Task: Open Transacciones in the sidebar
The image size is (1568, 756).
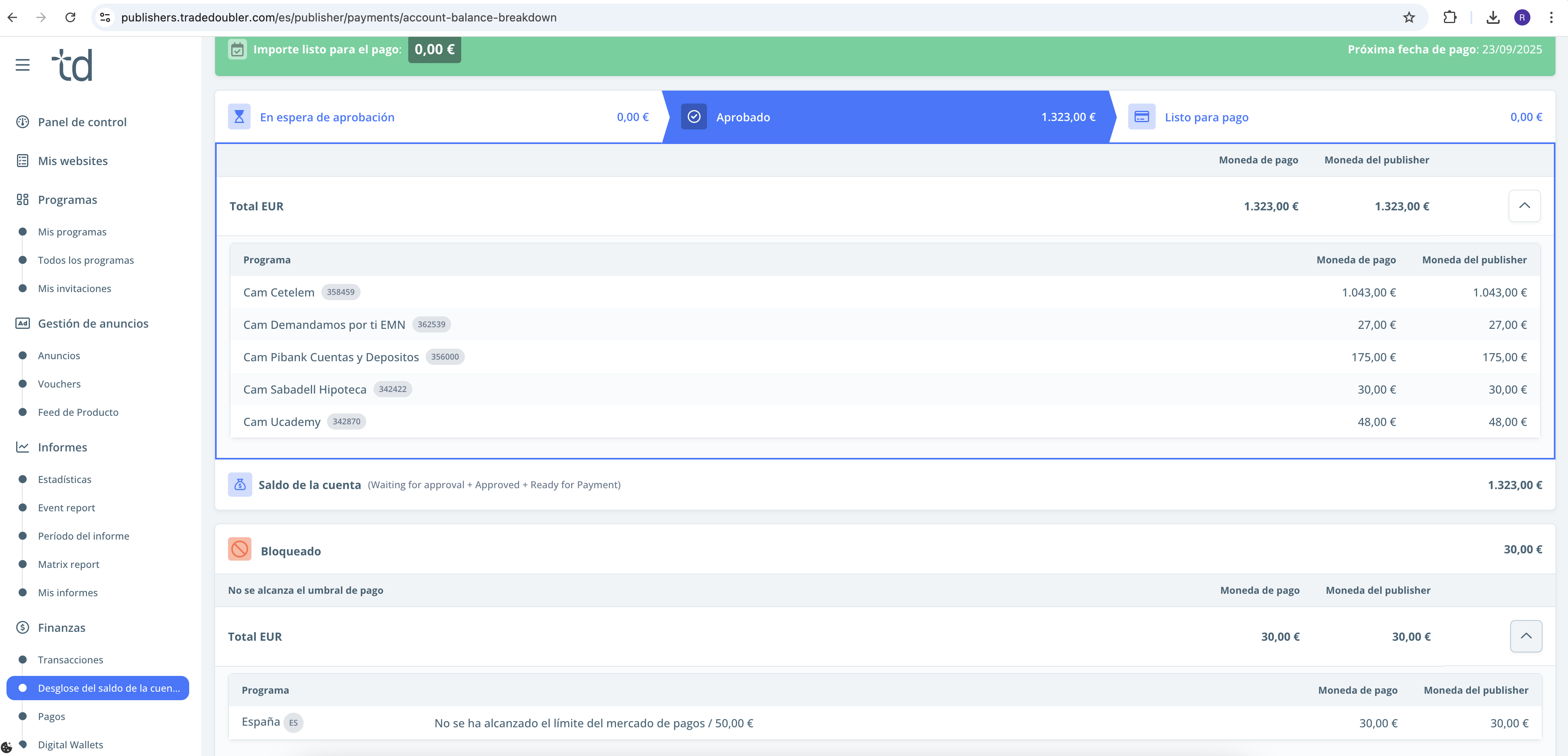Action: pyautogui.click(x=70, y=660)
